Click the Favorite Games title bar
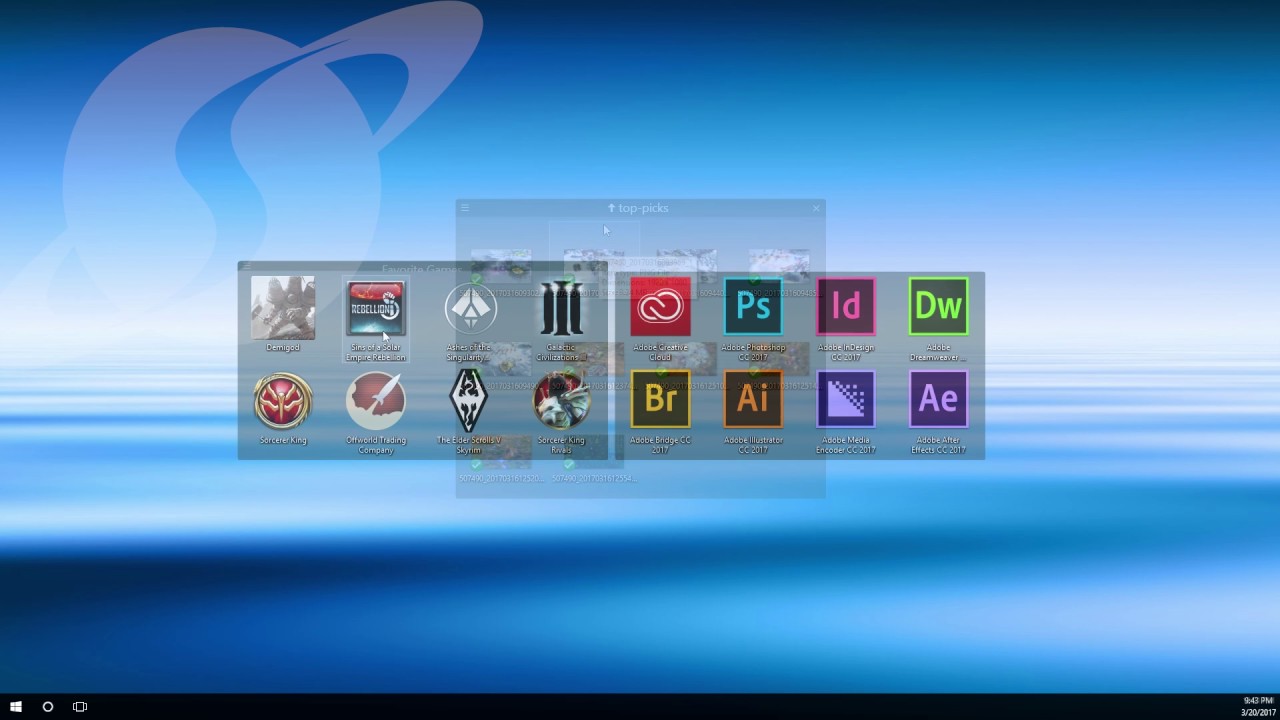1280x720 pixels. tap(420, 268)
